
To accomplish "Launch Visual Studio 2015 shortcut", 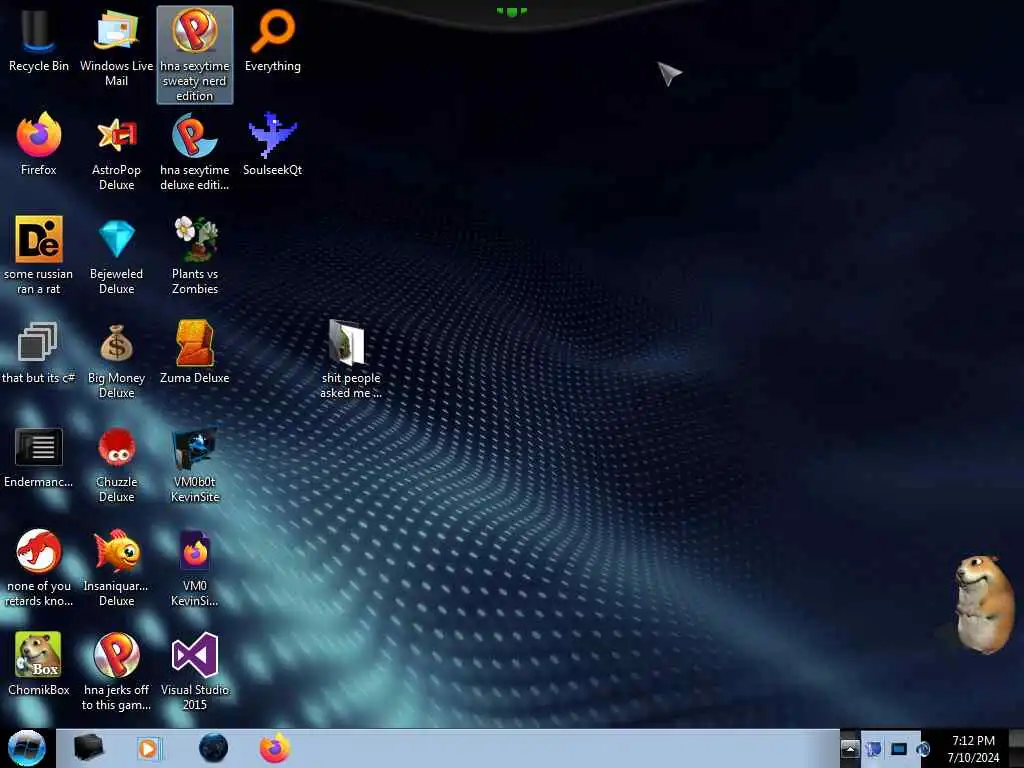I will [x=195, y=671].
